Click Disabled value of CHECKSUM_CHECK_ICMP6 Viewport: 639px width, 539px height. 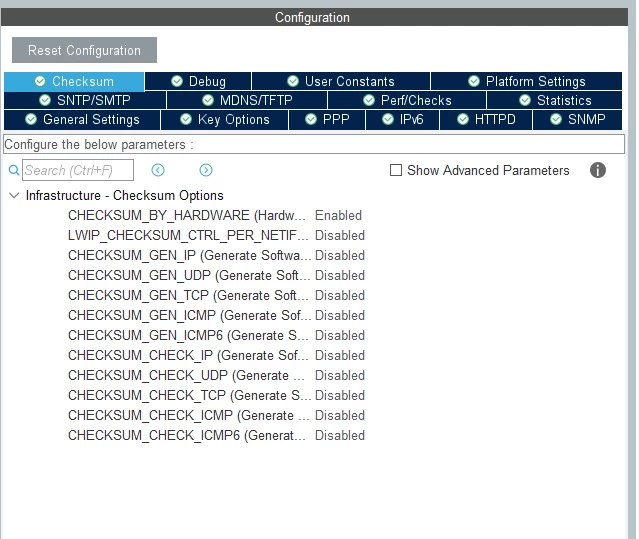340,435
